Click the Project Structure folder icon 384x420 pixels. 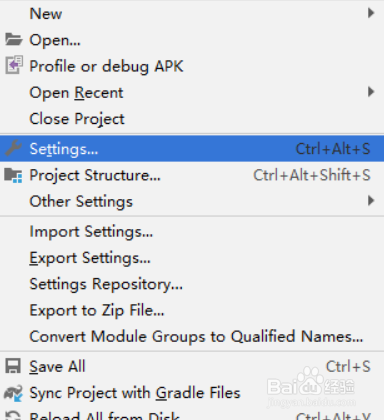click(13, 175)
